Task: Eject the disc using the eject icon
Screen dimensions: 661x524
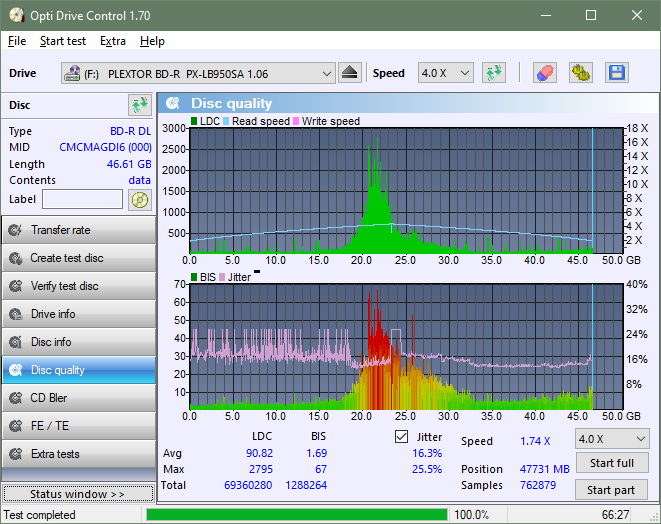Action: [x=349, y=73]
